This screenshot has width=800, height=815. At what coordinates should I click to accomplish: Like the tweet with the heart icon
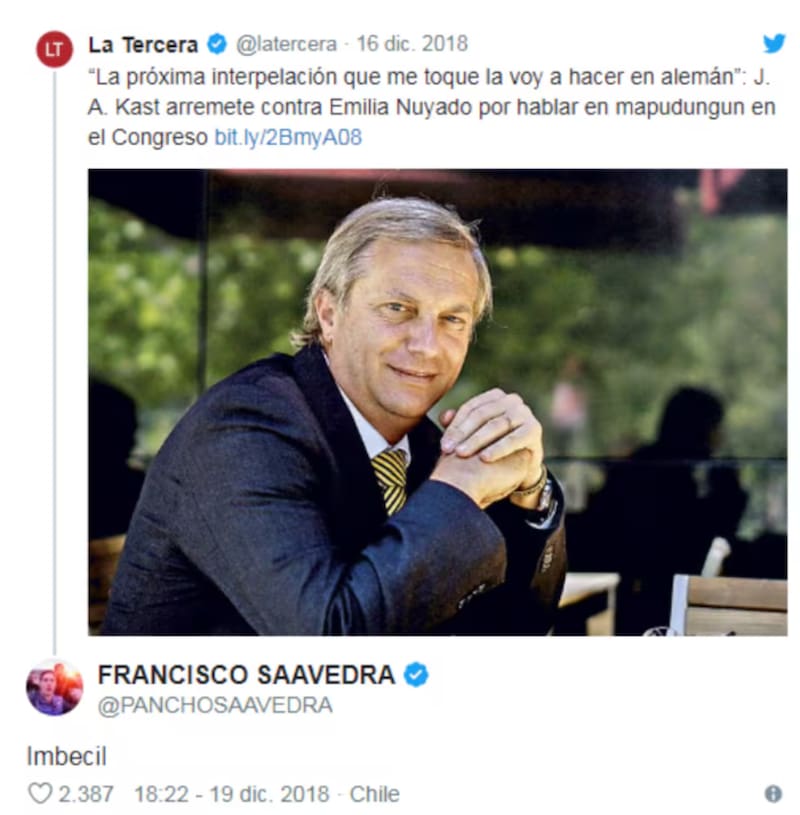click(x=40, y=794)
